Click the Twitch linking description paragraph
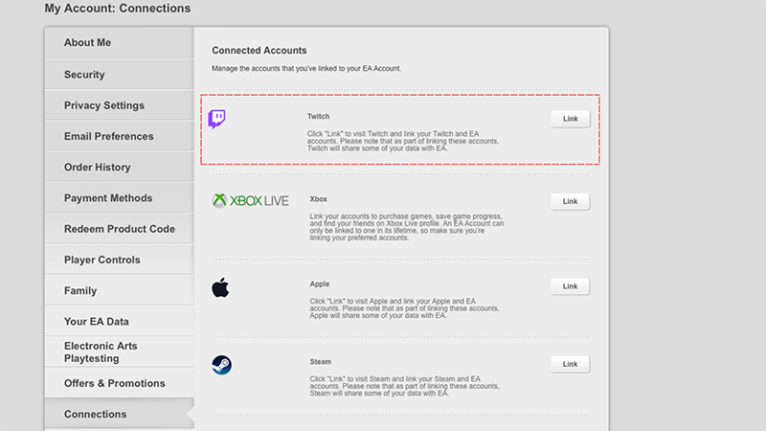 click(403, 141)
